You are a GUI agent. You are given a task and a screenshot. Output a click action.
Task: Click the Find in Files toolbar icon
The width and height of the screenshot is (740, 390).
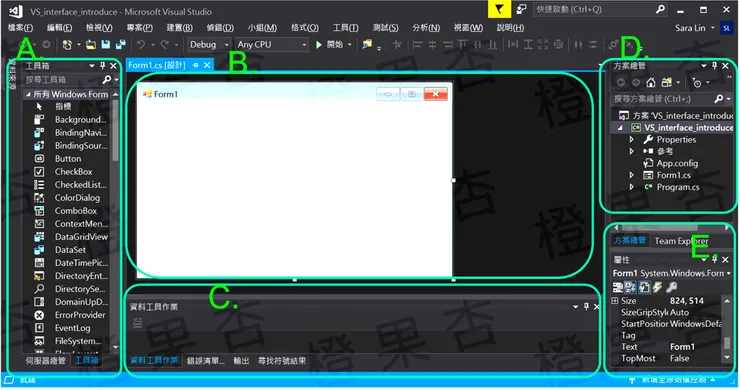(x=367, y=44)
